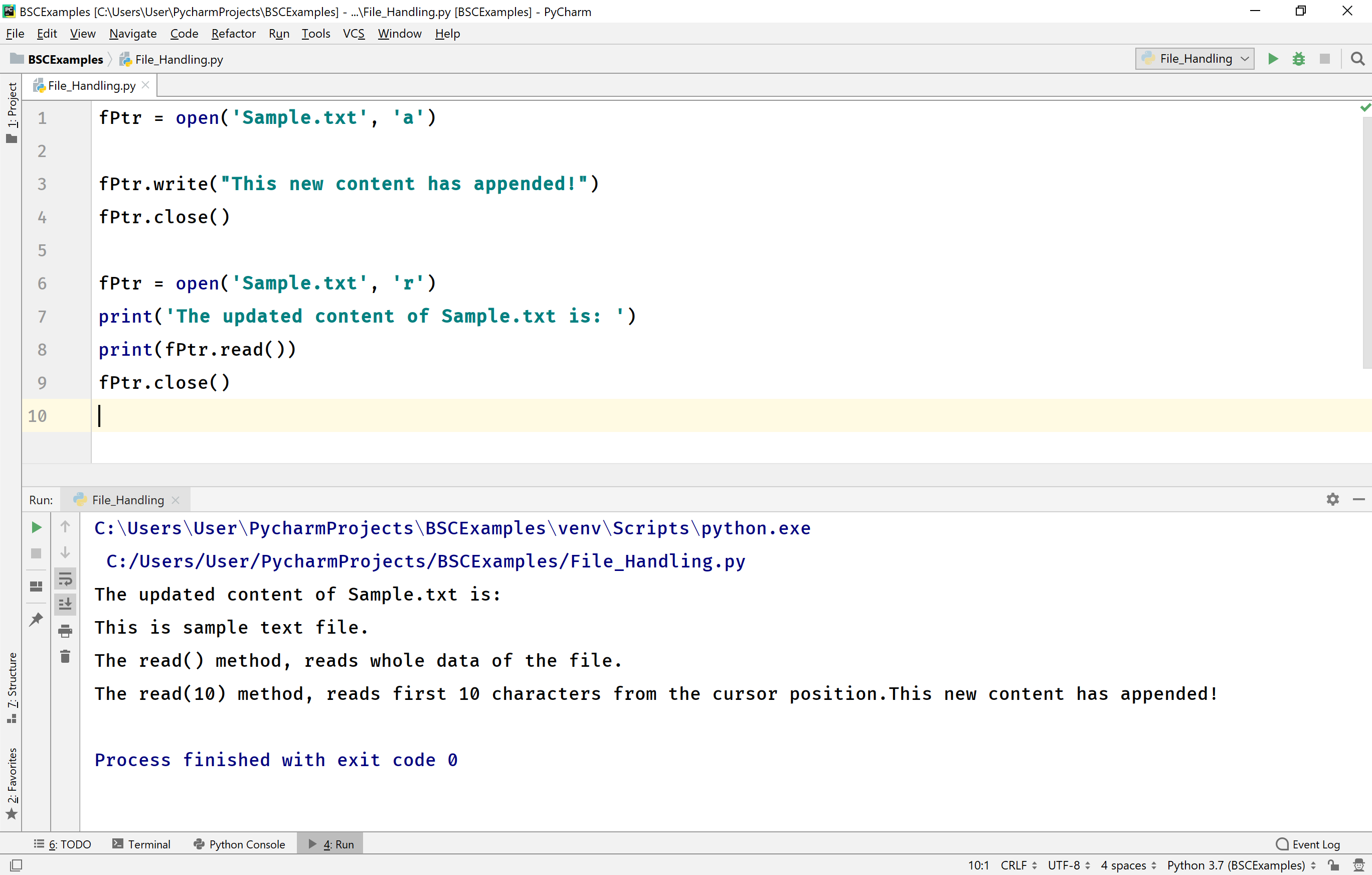Stop the process using the red square
The height and width of the screenshot is (875, 1372).
1325,59
